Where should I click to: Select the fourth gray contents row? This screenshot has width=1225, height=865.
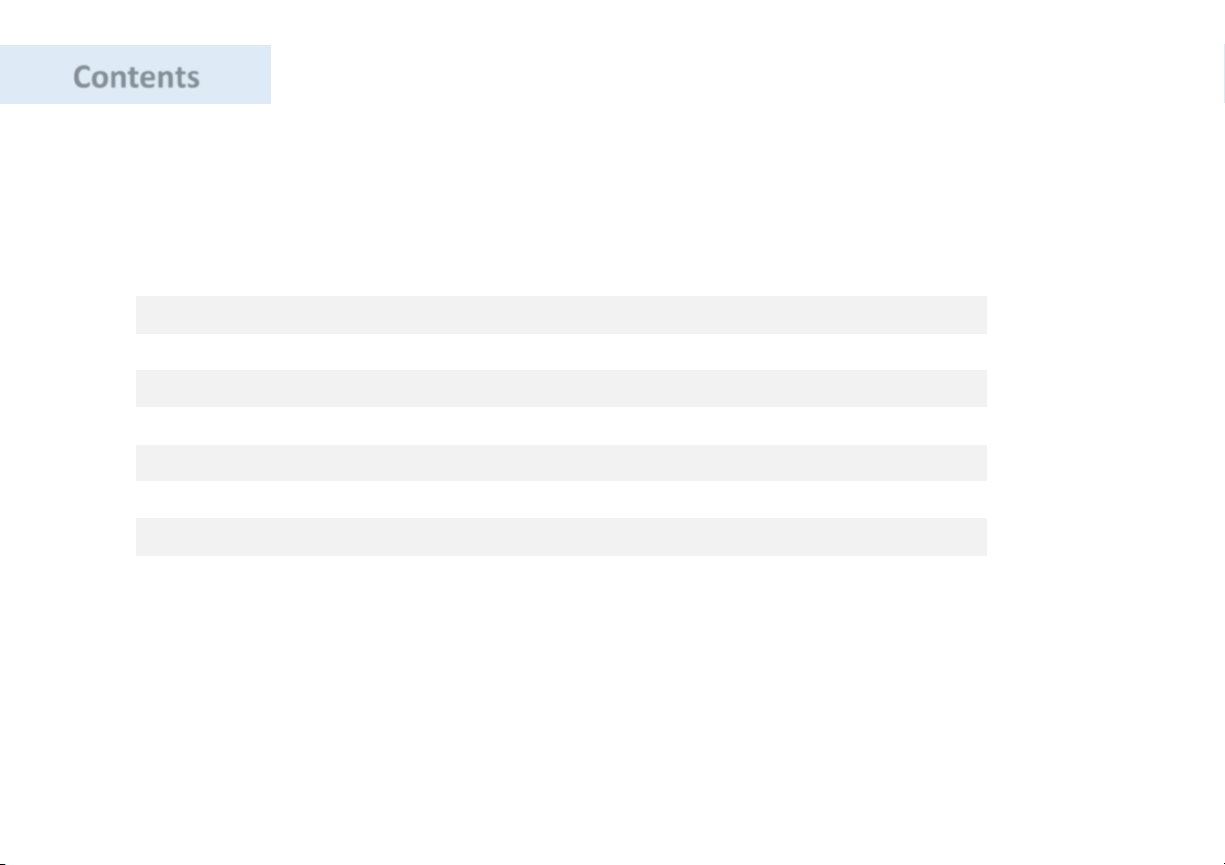coord(561,536)
